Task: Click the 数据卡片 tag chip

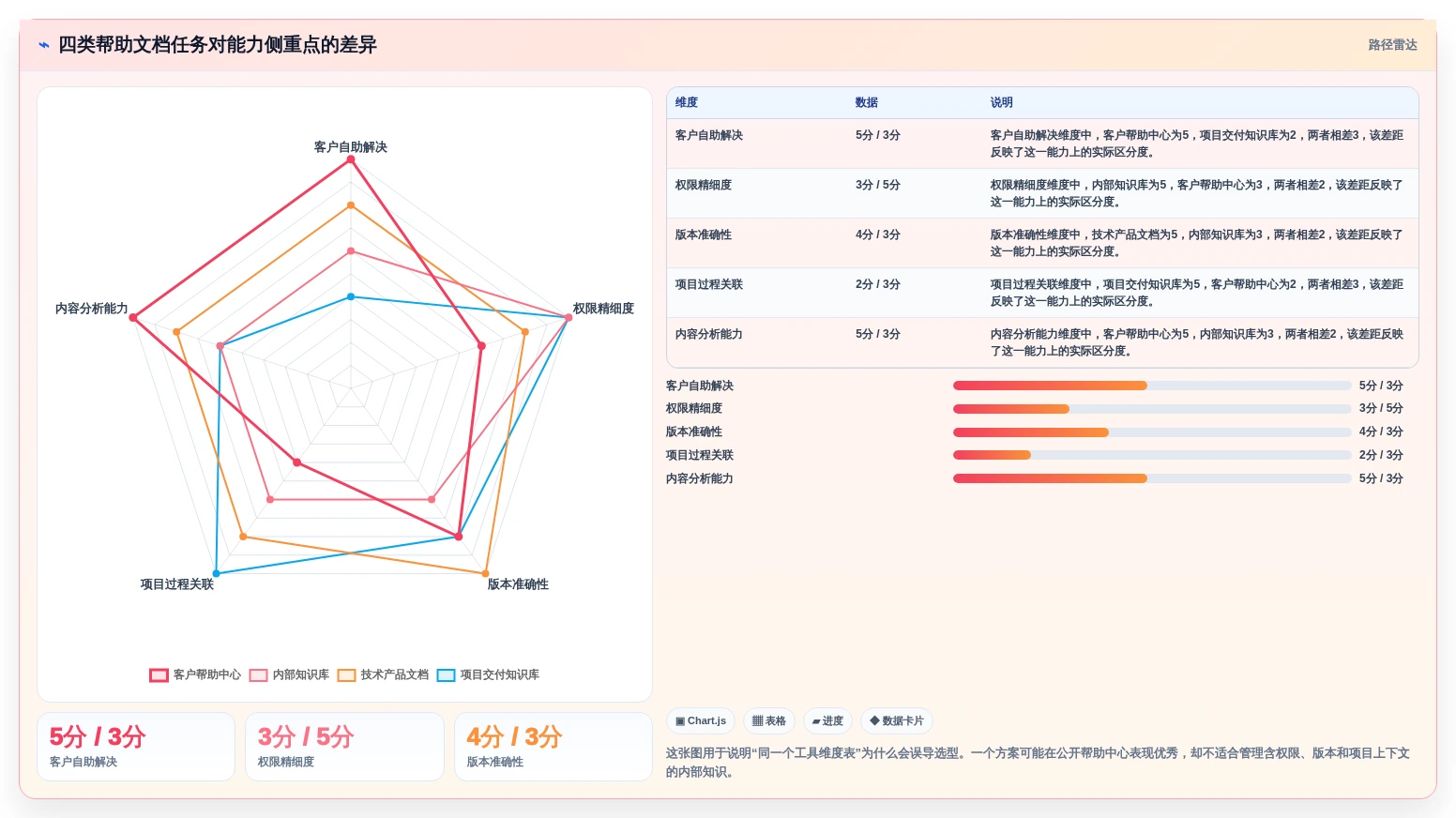Action: [x=897, y=721]
